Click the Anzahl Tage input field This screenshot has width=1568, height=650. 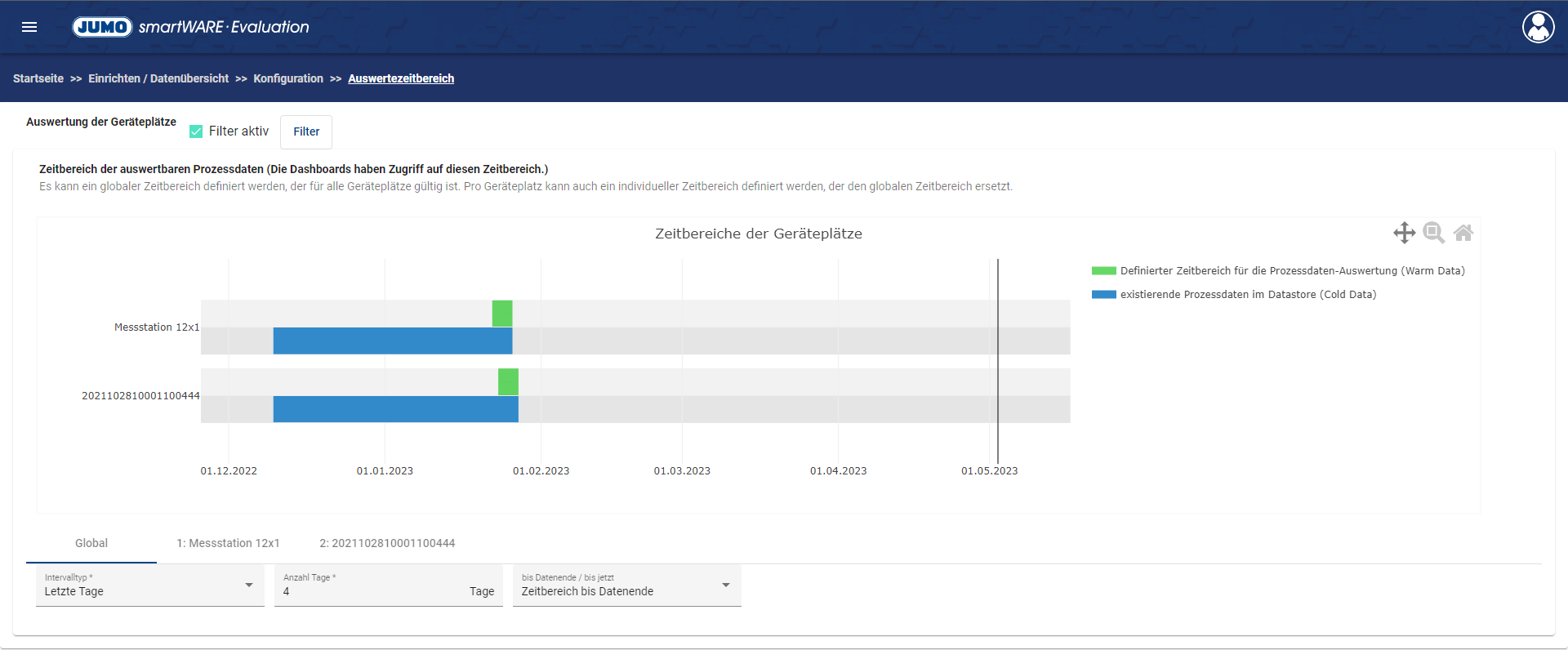coord(372,591)
